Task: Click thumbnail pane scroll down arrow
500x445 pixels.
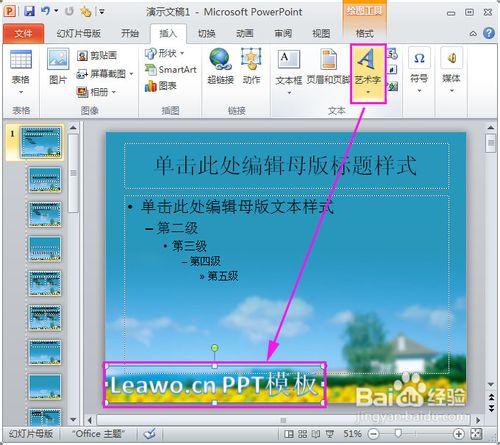Action: [x=73, y=420]
